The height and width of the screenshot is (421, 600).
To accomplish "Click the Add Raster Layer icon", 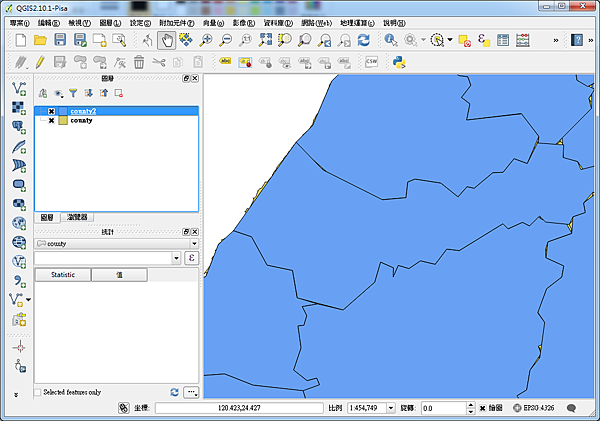I will tap(18, 108).
